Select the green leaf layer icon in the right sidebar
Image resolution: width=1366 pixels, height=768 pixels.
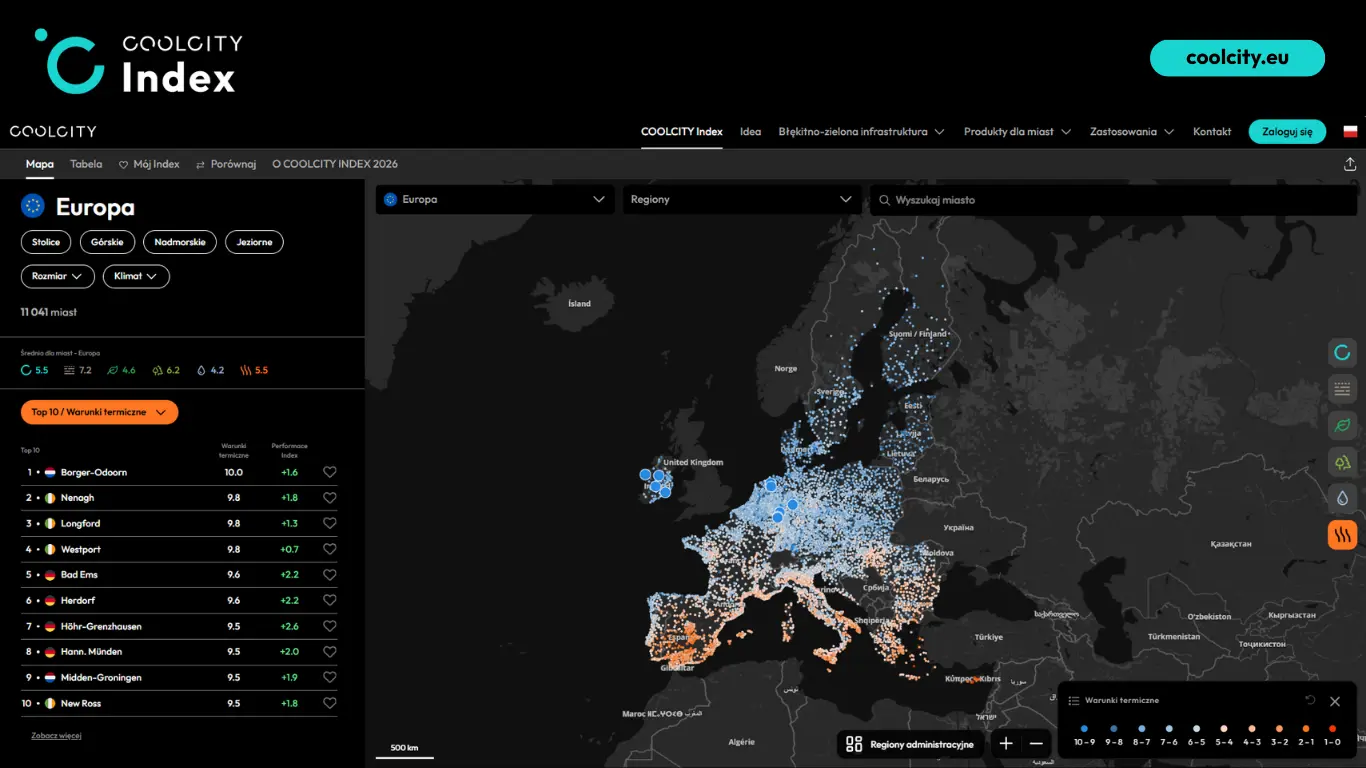(x=1342, y=425)
